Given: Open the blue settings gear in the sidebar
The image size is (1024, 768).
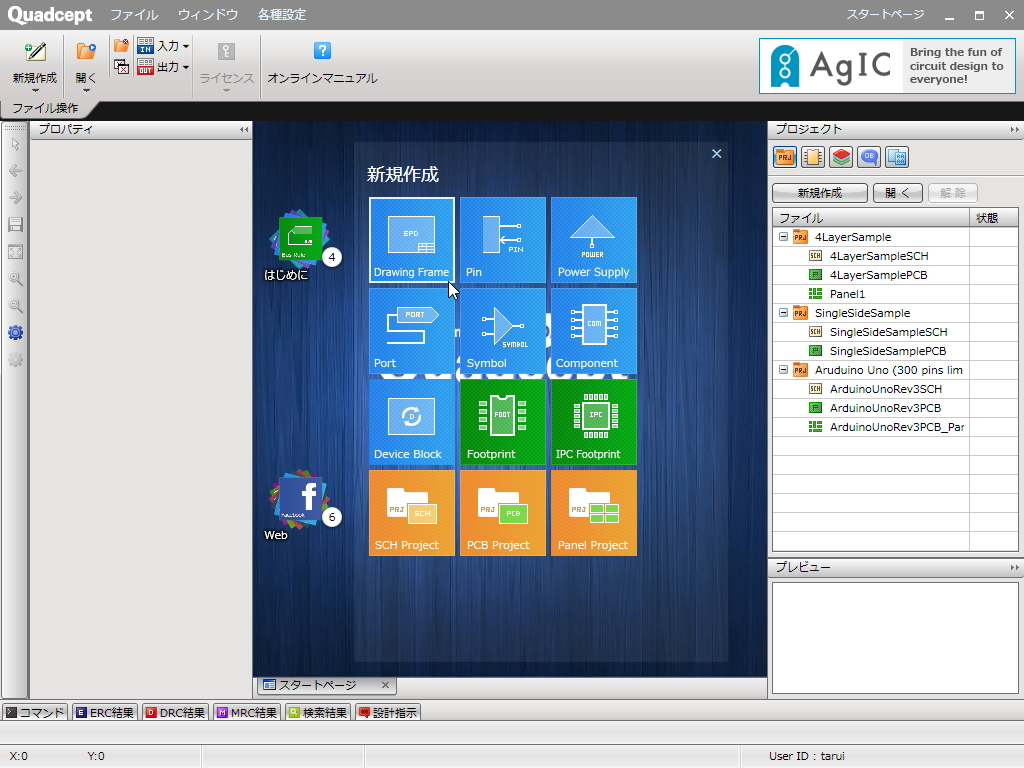Looking at the screenshot, I should coord(15,333).
